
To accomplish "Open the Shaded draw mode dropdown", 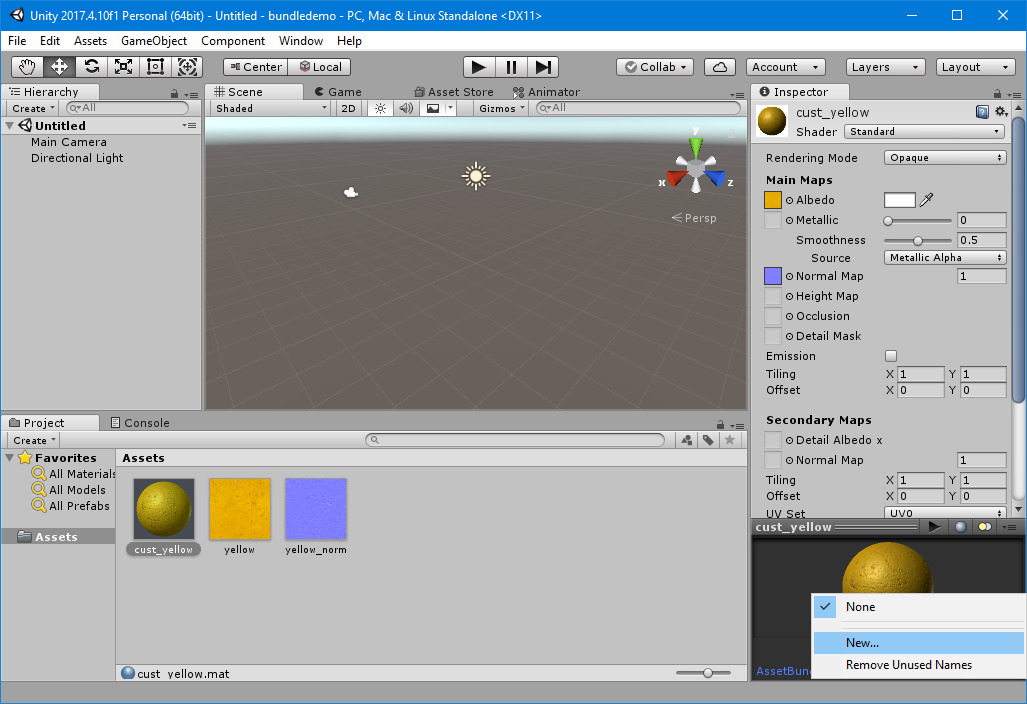I will coord(271,108).
